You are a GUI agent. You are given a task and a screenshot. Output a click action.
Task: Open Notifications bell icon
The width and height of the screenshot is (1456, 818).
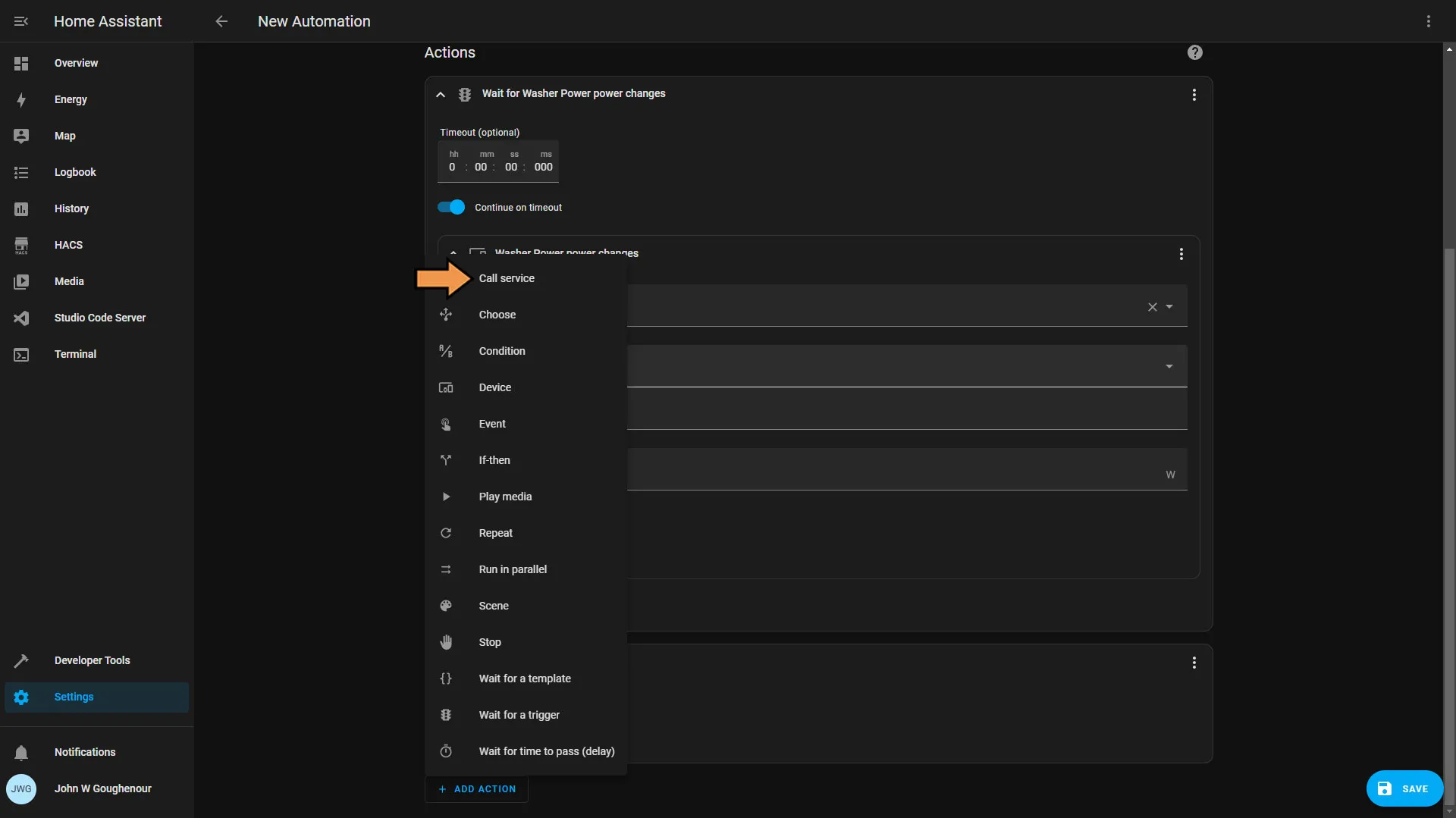tap(21, 752)
